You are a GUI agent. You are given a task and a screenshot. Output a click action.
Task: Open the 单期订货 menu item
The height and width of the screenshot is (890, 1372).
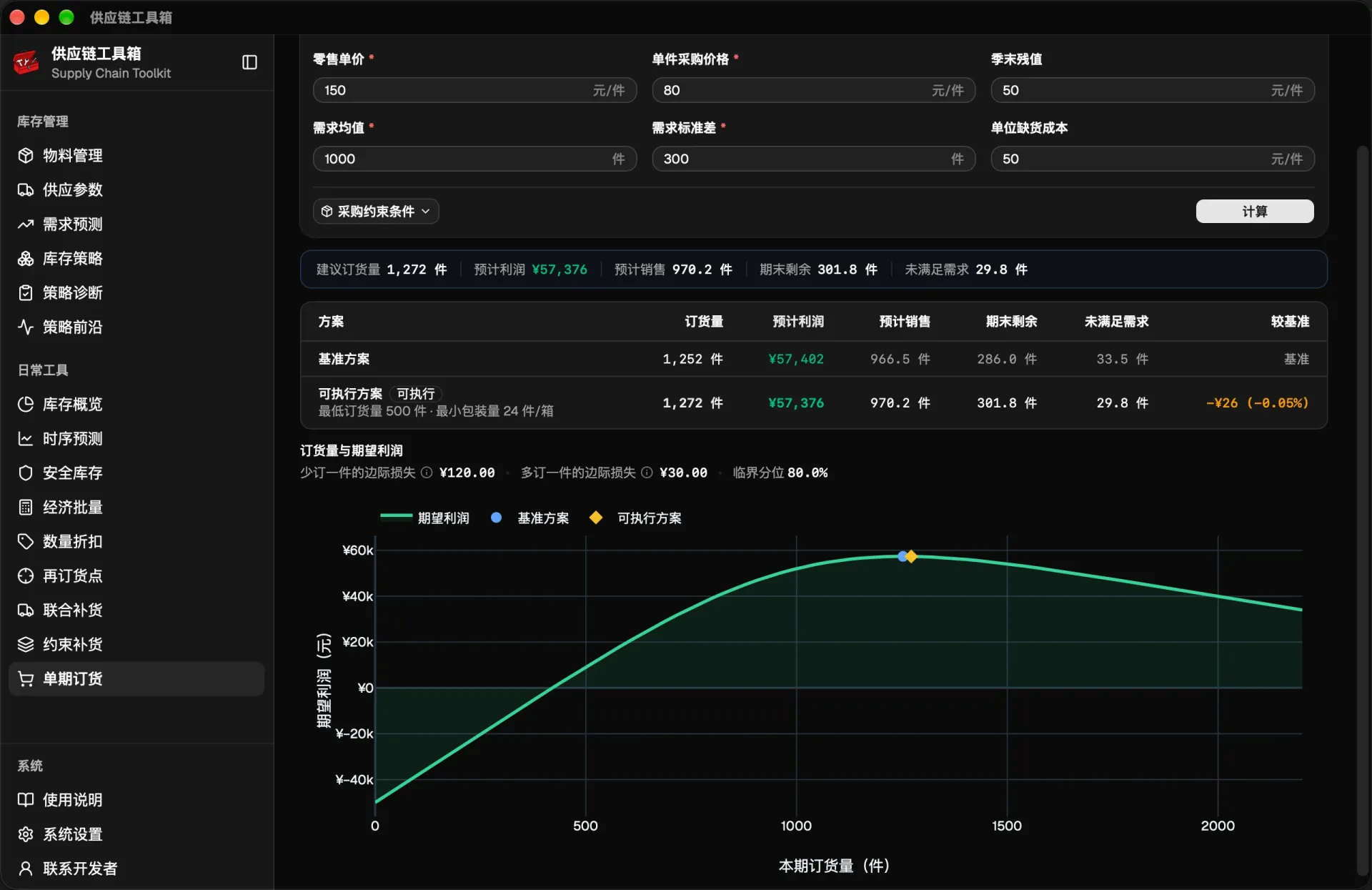pyautogui.click(x=136, y=678)
